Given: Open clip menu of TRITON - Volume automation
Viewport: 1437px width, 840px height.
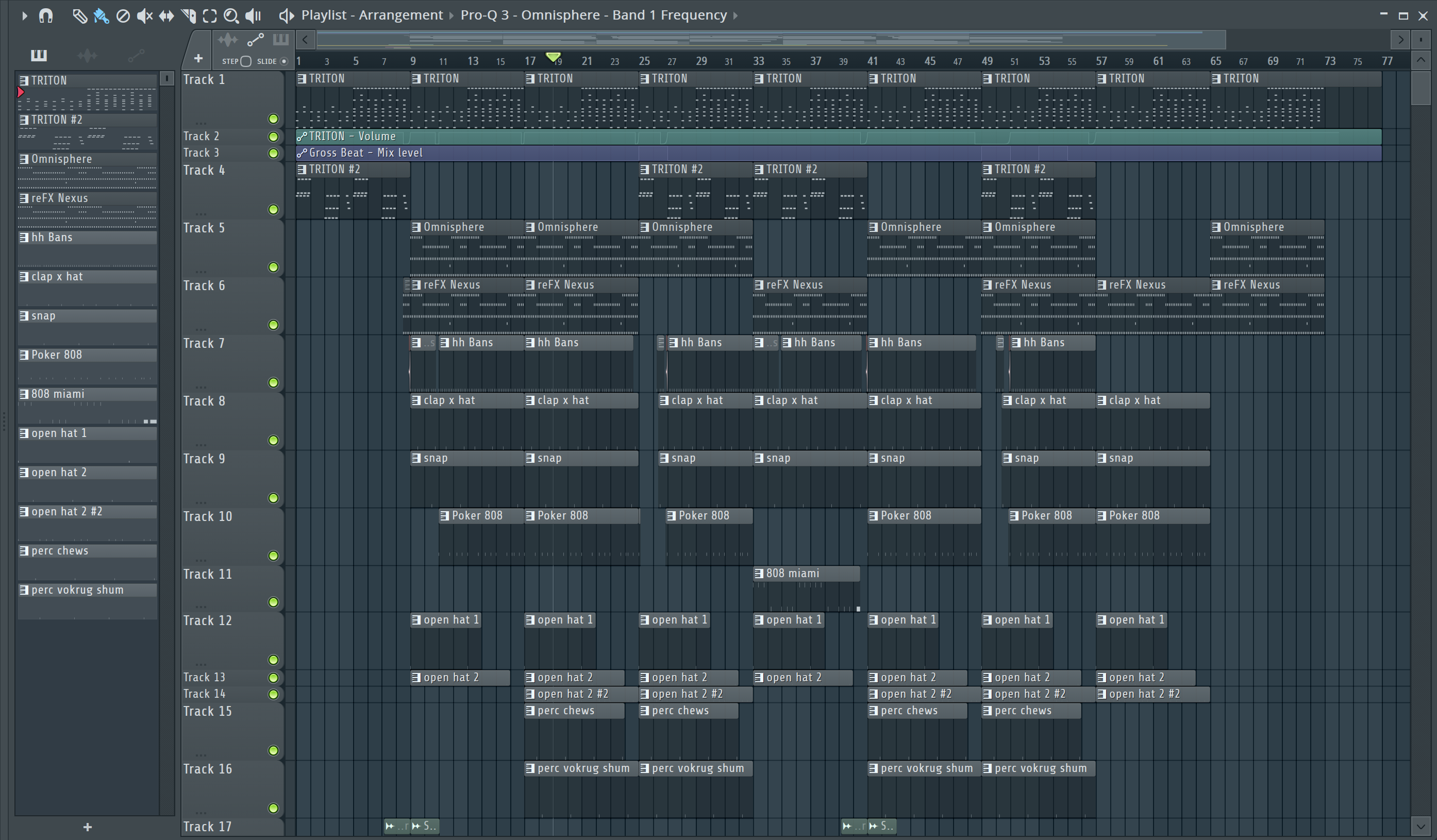Looking at the screenshot, I should pos(302,136).
